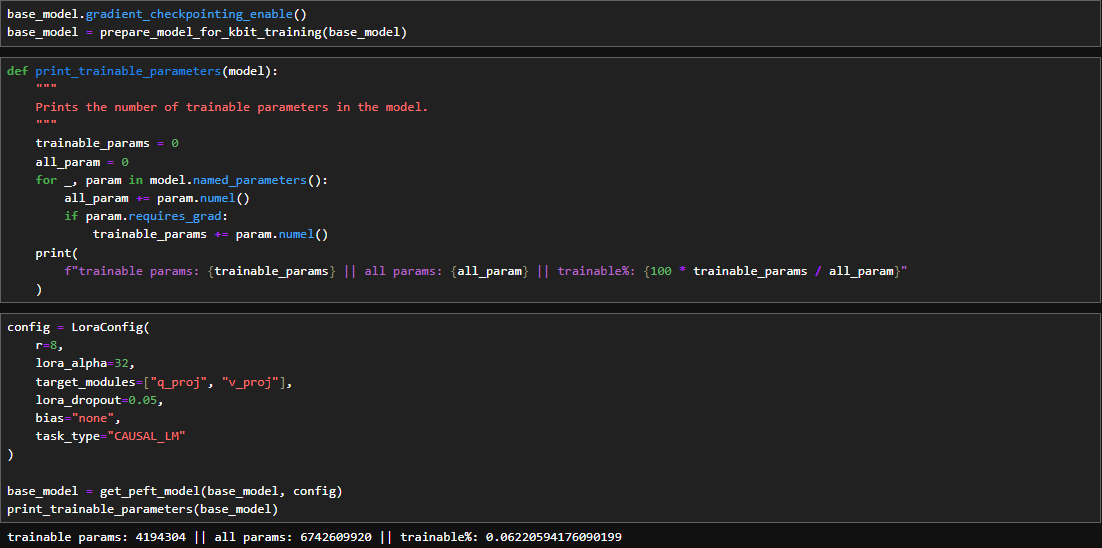
Task: Click the f-string inside the print statement
Action: click(x=485, y=271)
